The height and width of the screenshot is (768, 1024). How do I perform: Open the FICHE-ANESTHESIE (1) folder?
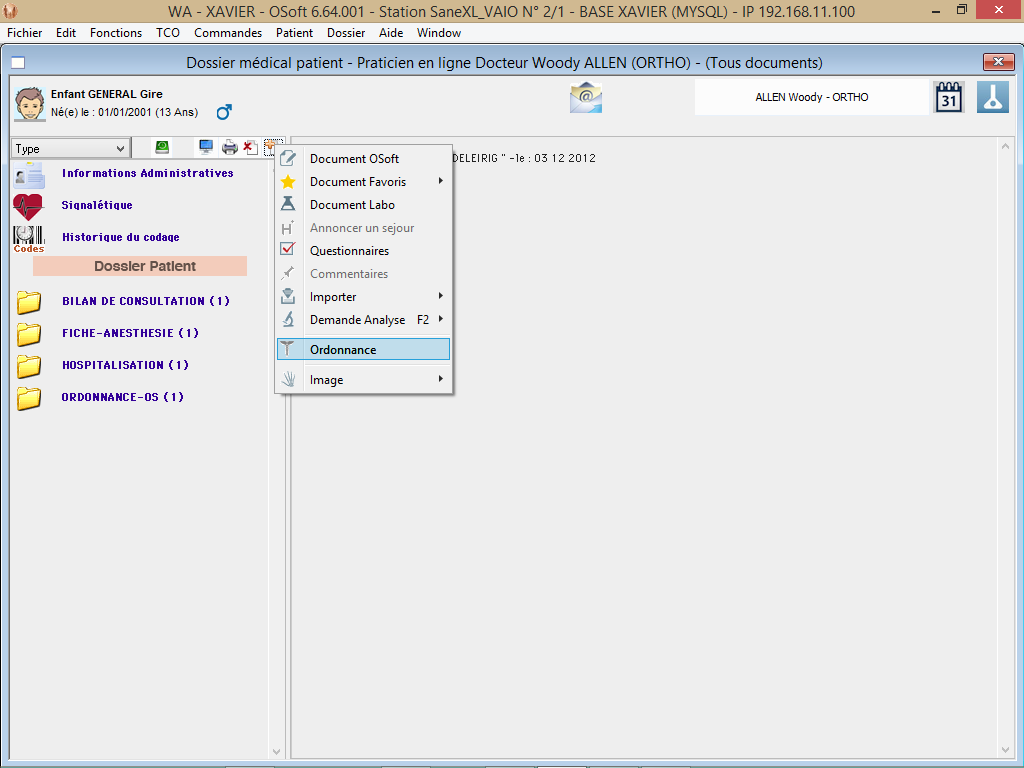click(130, 333)
